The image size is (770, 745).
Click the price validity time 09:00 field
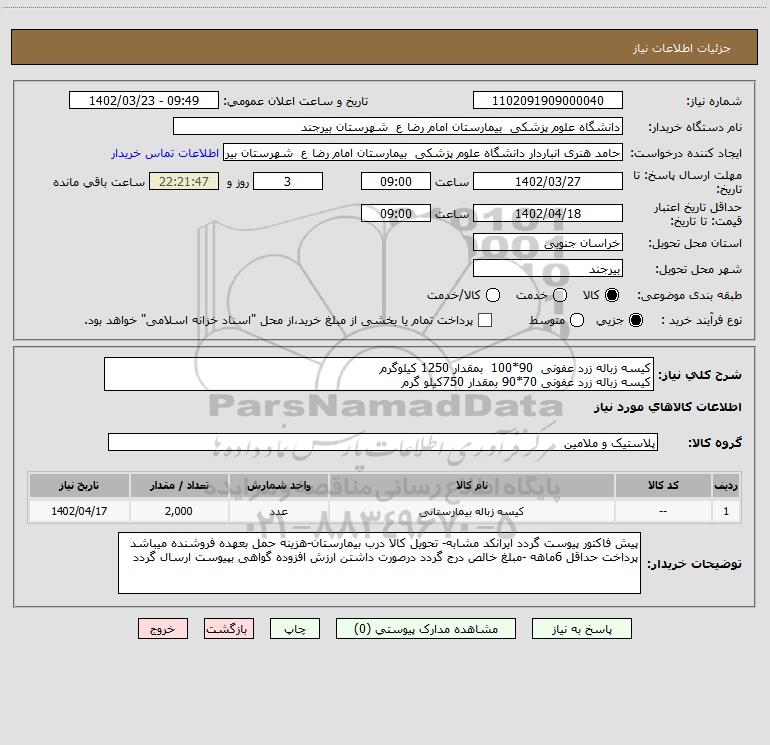396,213
